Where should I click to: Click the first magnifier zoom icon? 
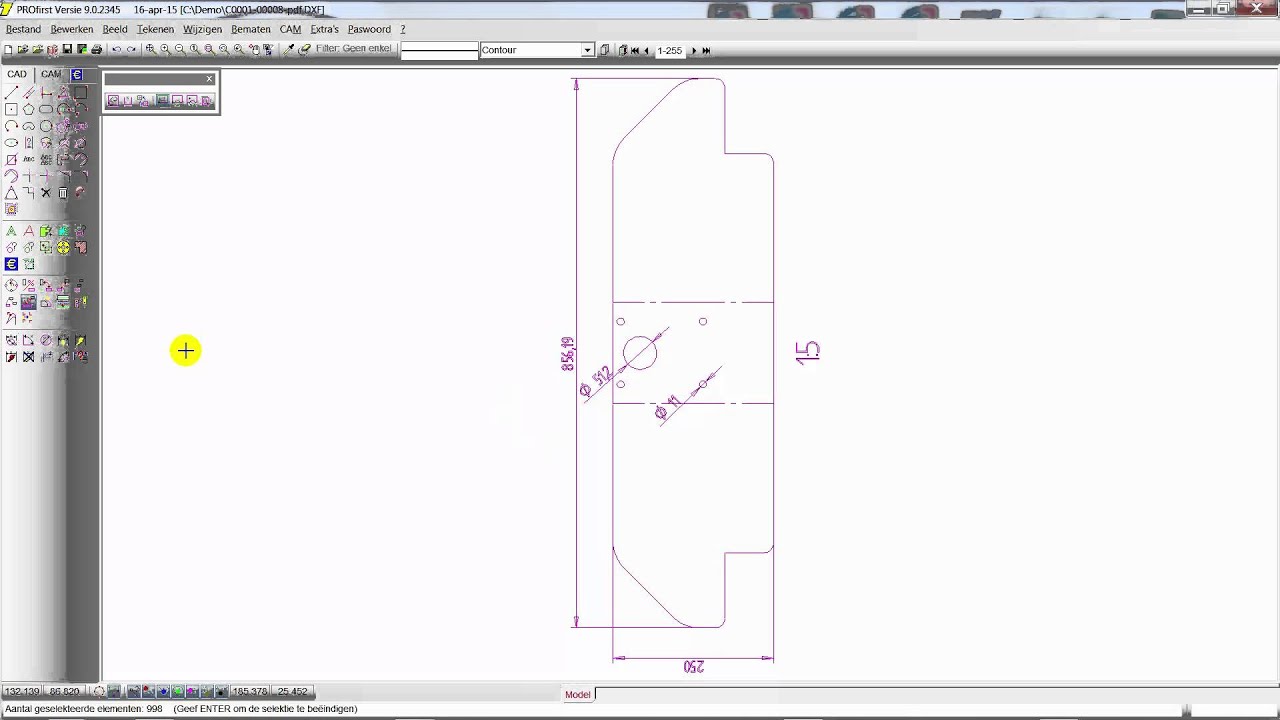(x=151, y=49)
